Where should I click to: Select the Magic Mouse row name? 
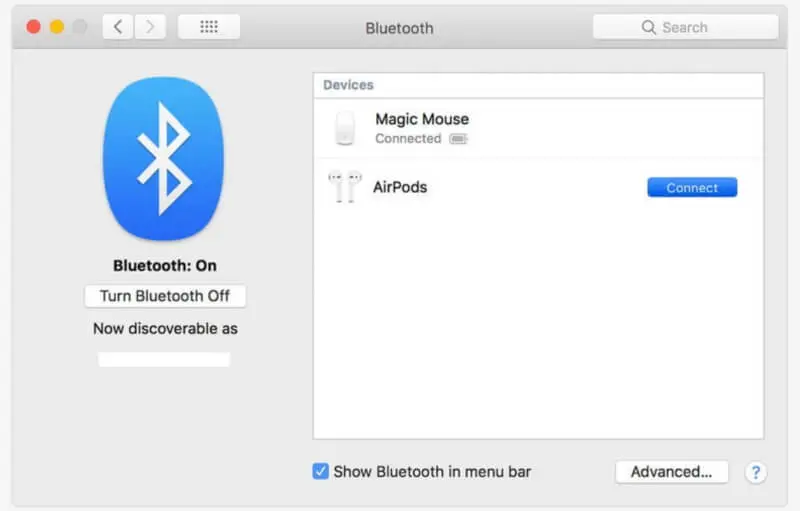422,119
